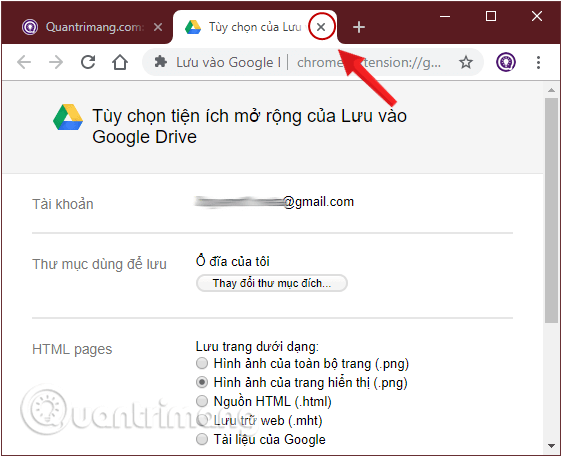Click the vertical scrollbar thumb
The height and width of the screenshot is (457, 562).
coord(551,210)
